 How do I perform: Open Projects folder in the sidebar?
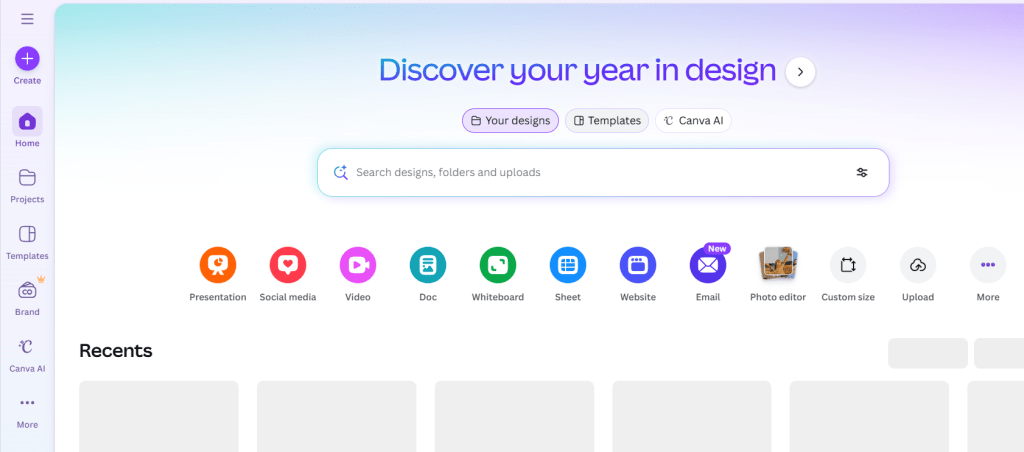tap(27, 186)
